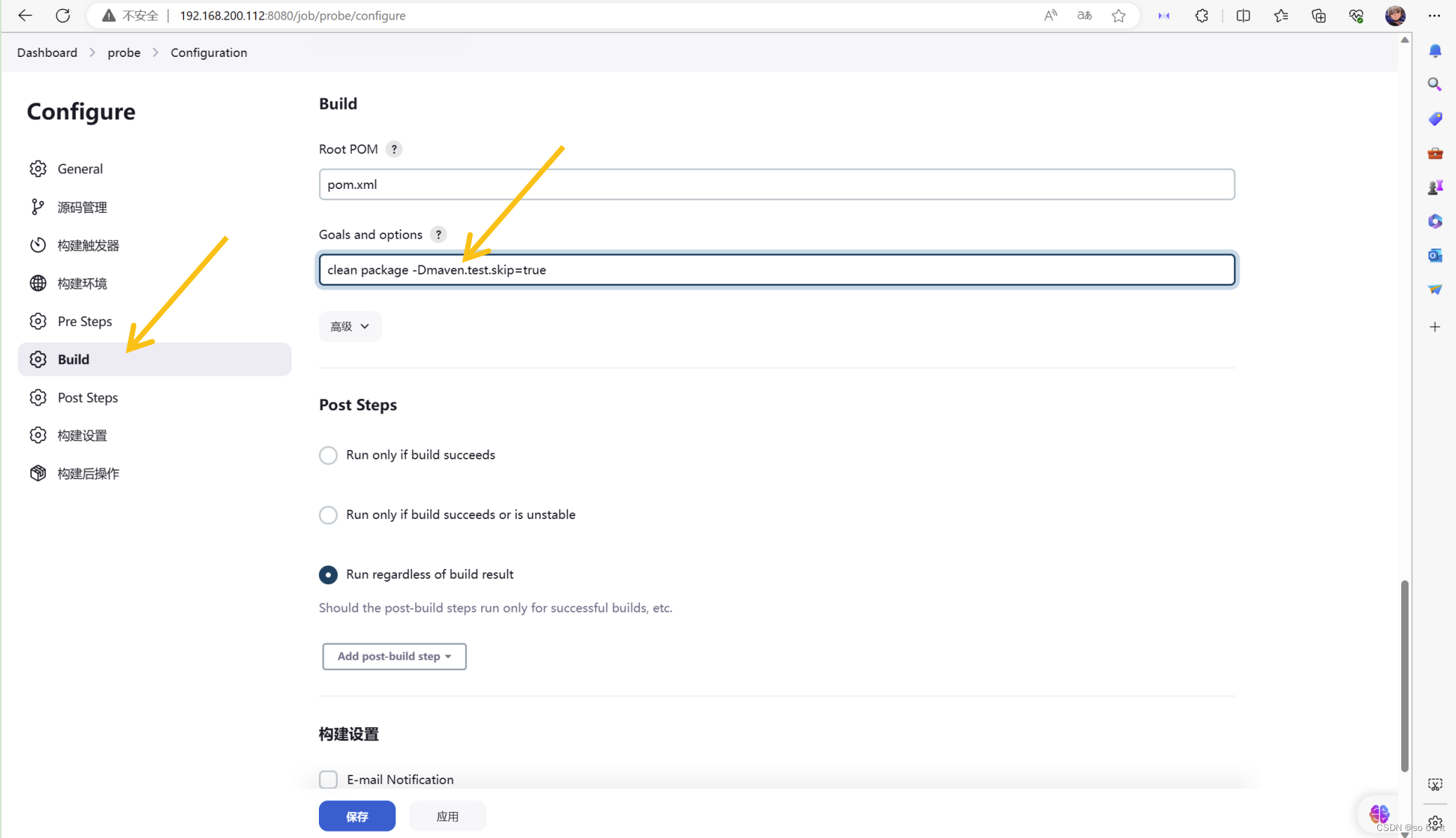Open the shopping tag sidebar icon

tap(1435, 119)
